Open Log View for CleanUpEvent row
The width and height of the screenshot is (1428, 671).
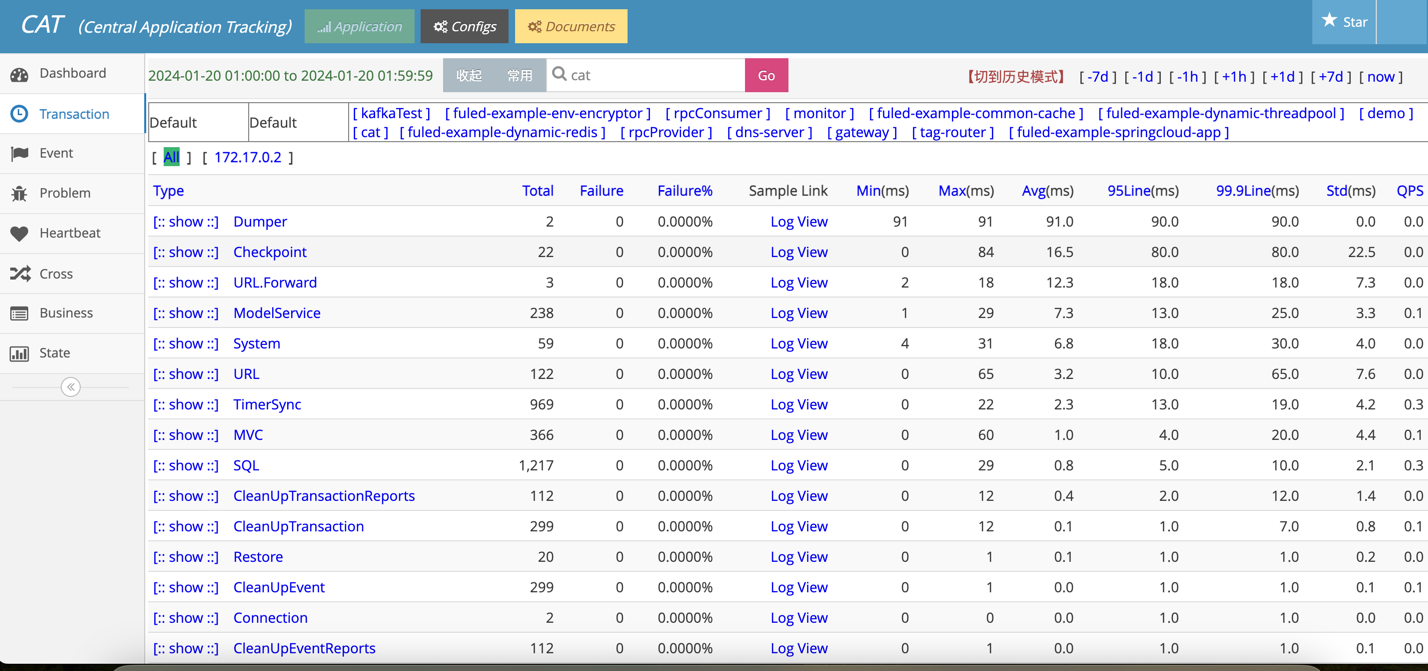click(x=799, y=588)
